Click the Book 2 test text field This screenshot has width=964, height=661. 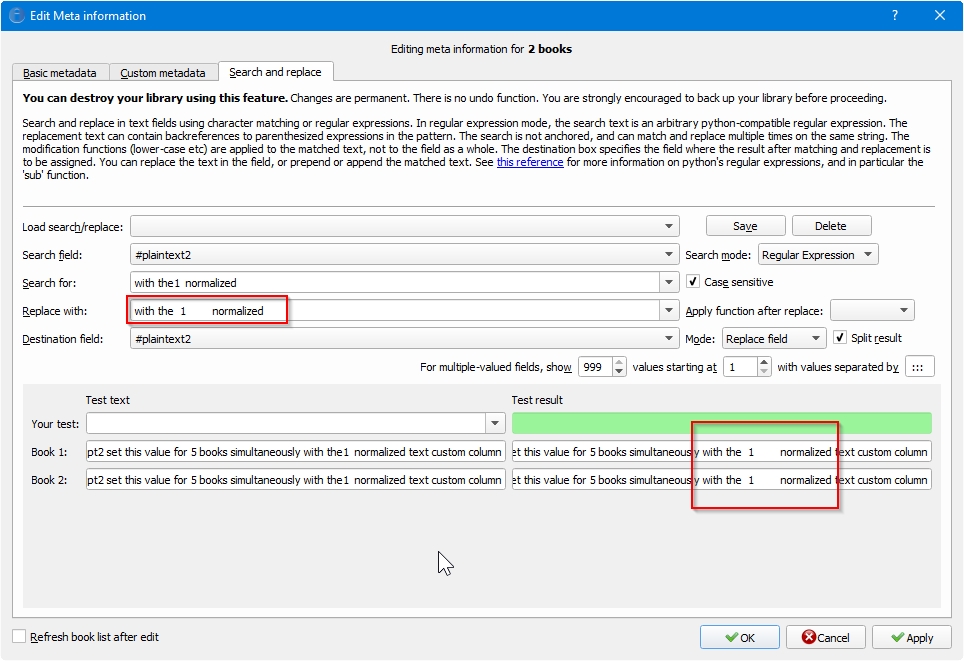[x=296, y=480]
